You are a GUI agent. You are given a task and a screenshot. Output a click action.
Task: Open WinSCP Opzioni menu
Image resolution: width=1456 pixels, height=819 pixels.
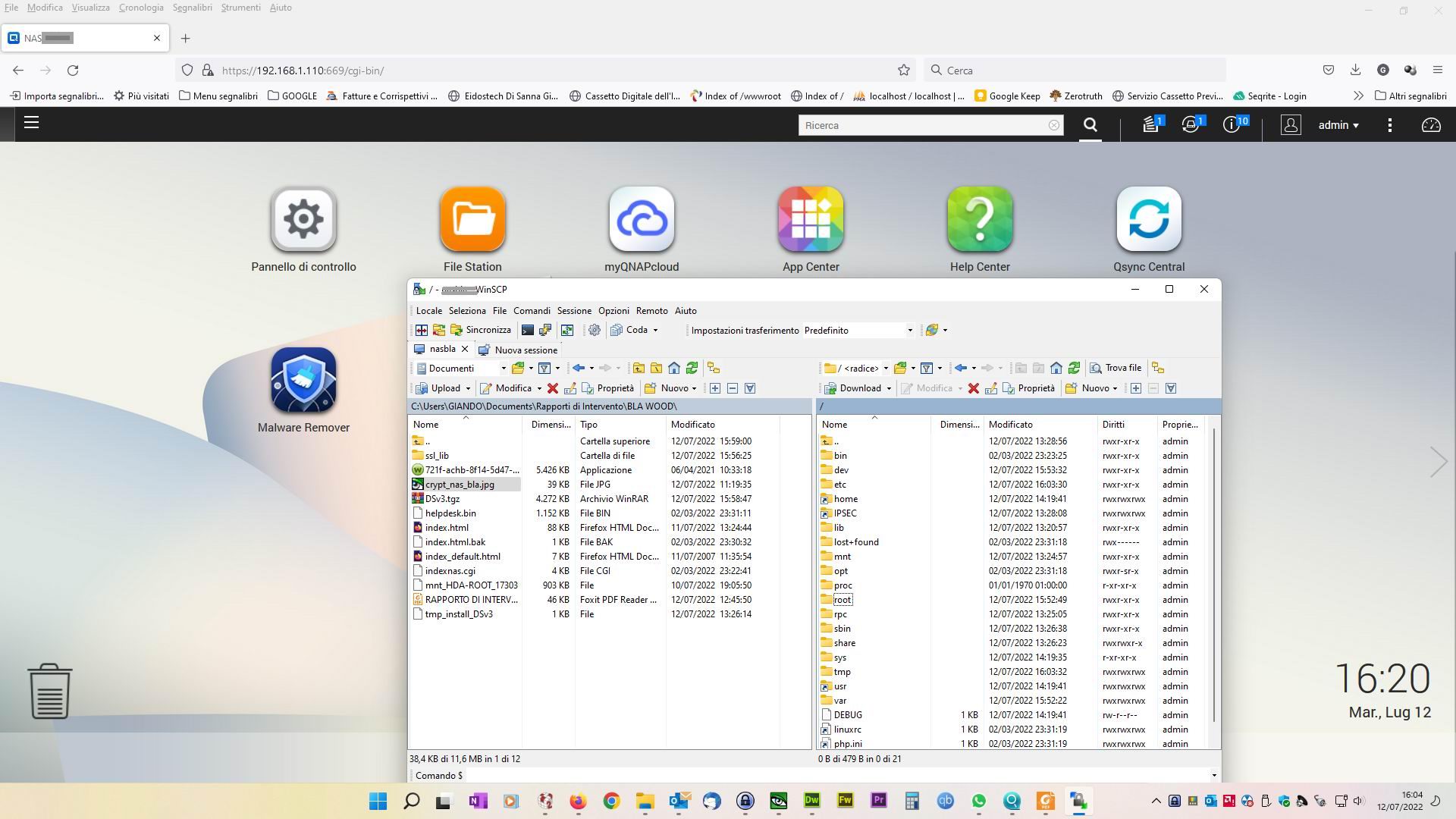pyautogui.click(x=613, y=310)
